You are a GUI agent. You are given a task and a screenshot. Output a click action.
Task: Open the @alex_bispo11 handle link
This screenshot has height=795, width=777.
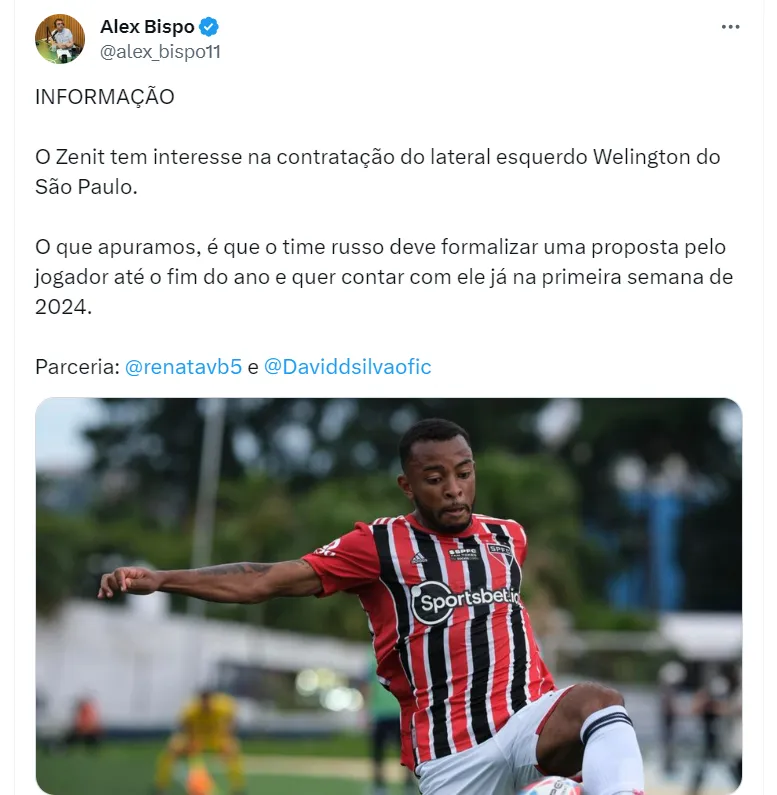[160, 52]
